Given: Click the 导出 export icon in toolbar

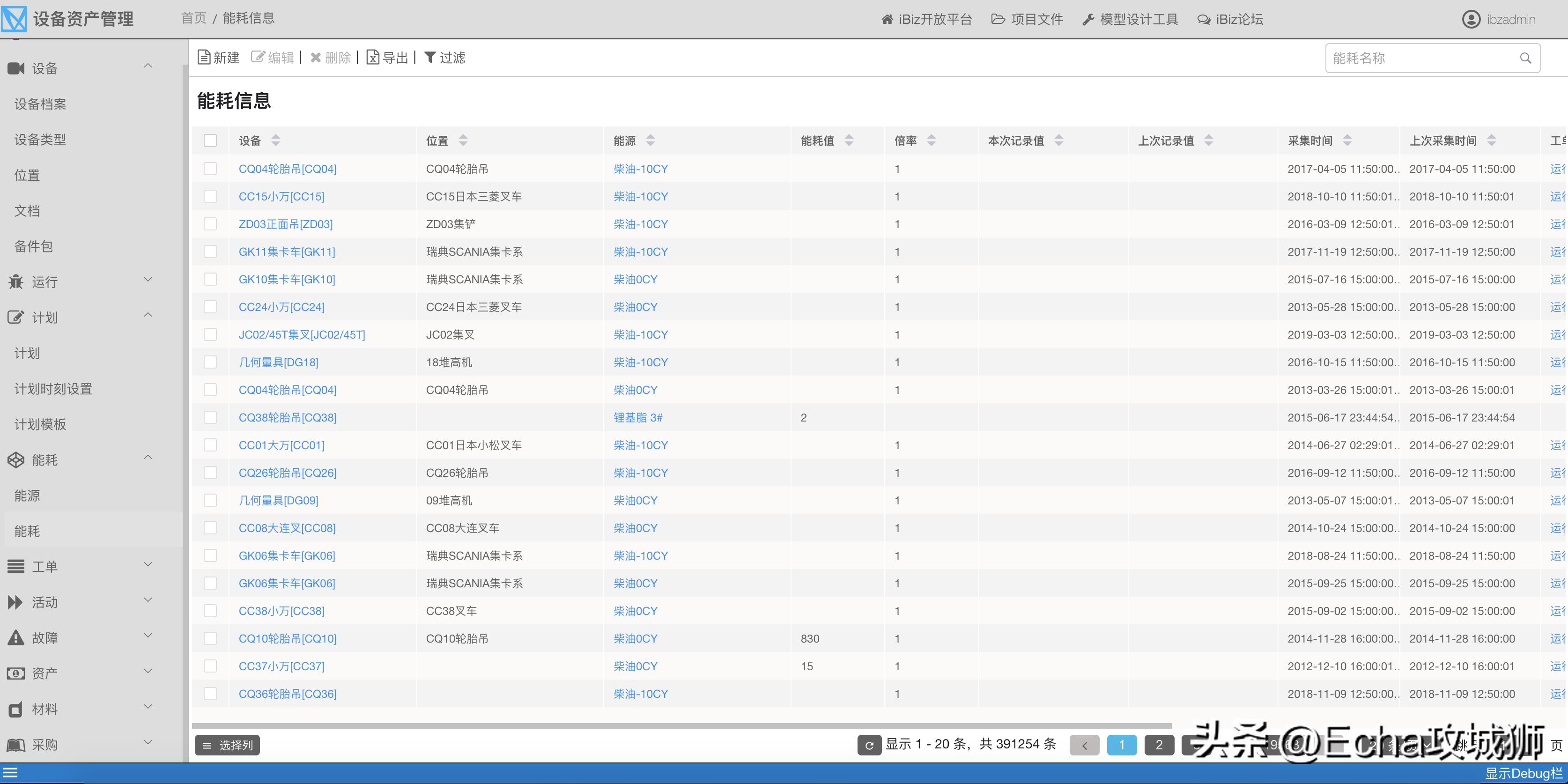Looking at the screenshot, I should tap(373, 57).
